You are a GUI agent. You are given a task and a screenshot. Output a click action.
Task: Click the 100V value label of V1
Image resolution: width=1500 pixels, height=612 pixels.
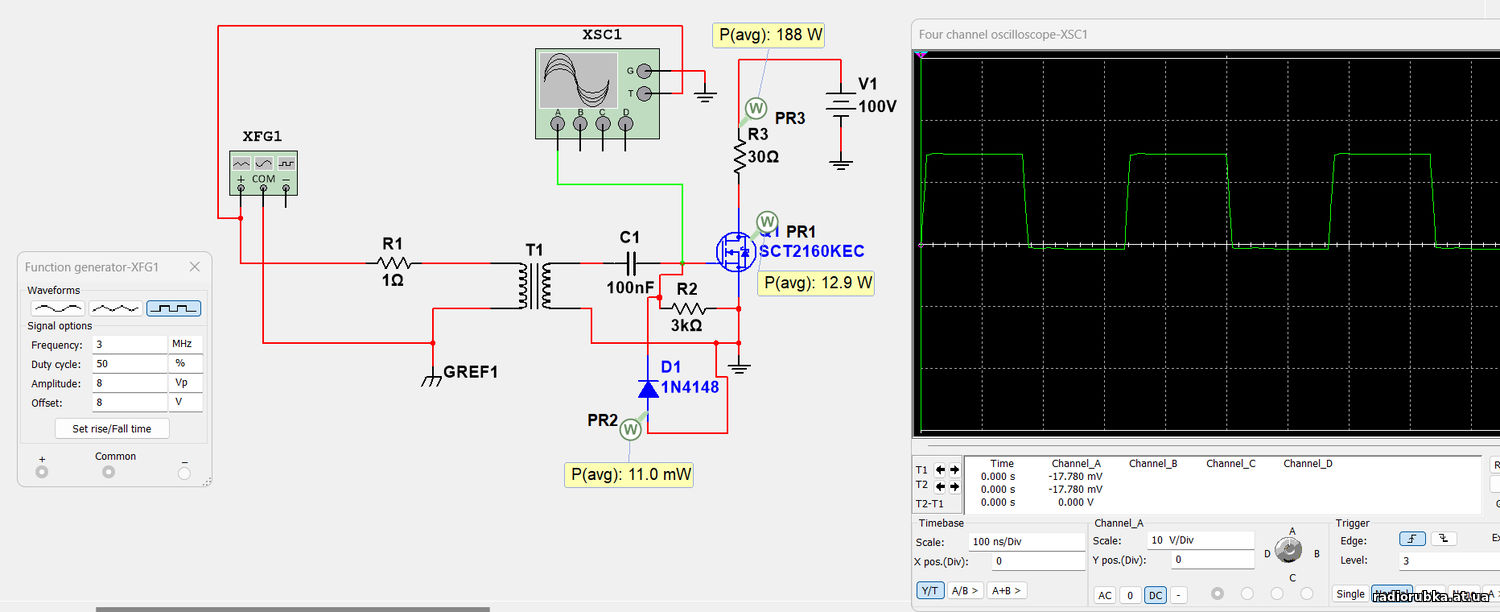(x=878, y=107)
